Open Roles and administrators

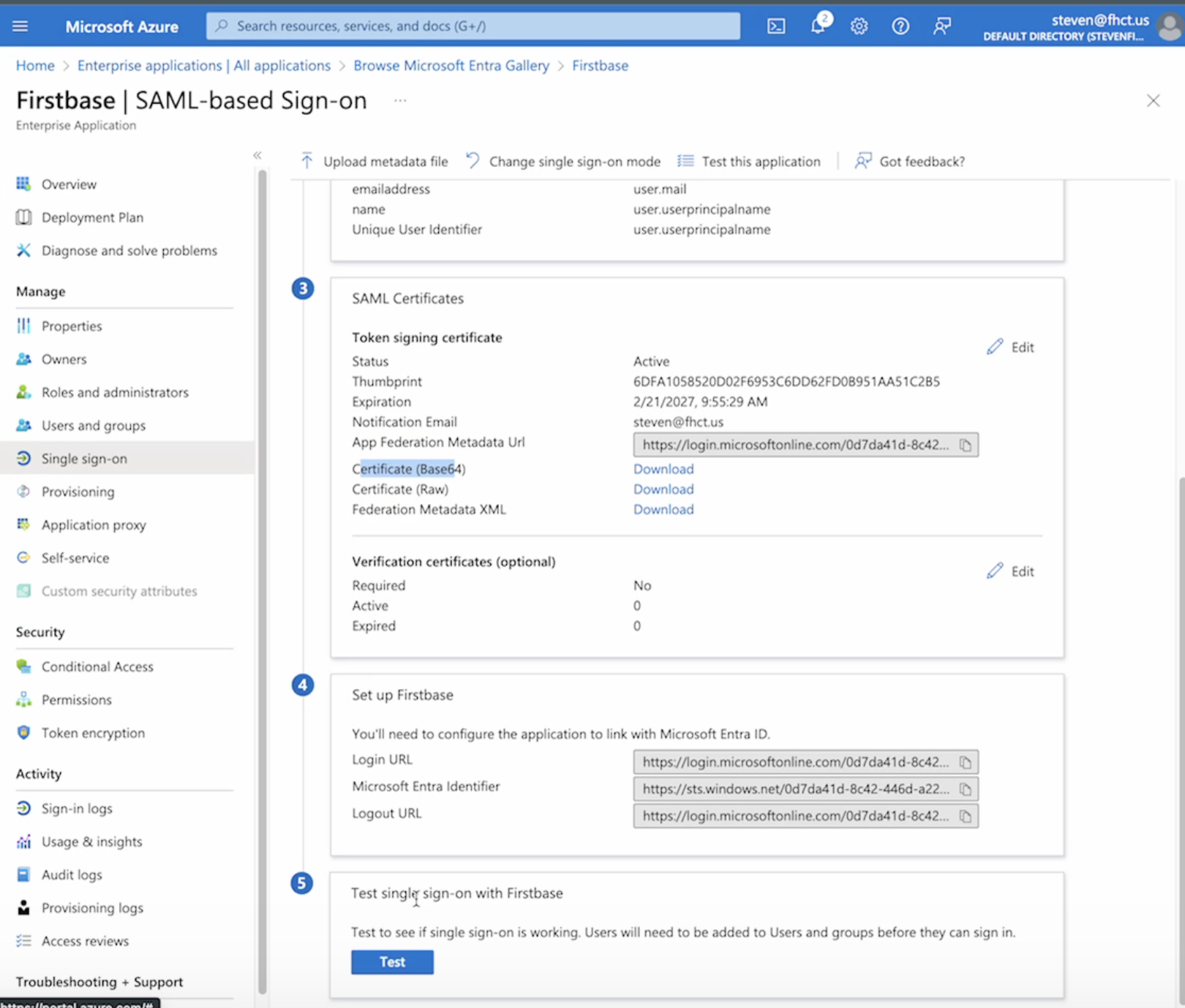coord(115,393)
